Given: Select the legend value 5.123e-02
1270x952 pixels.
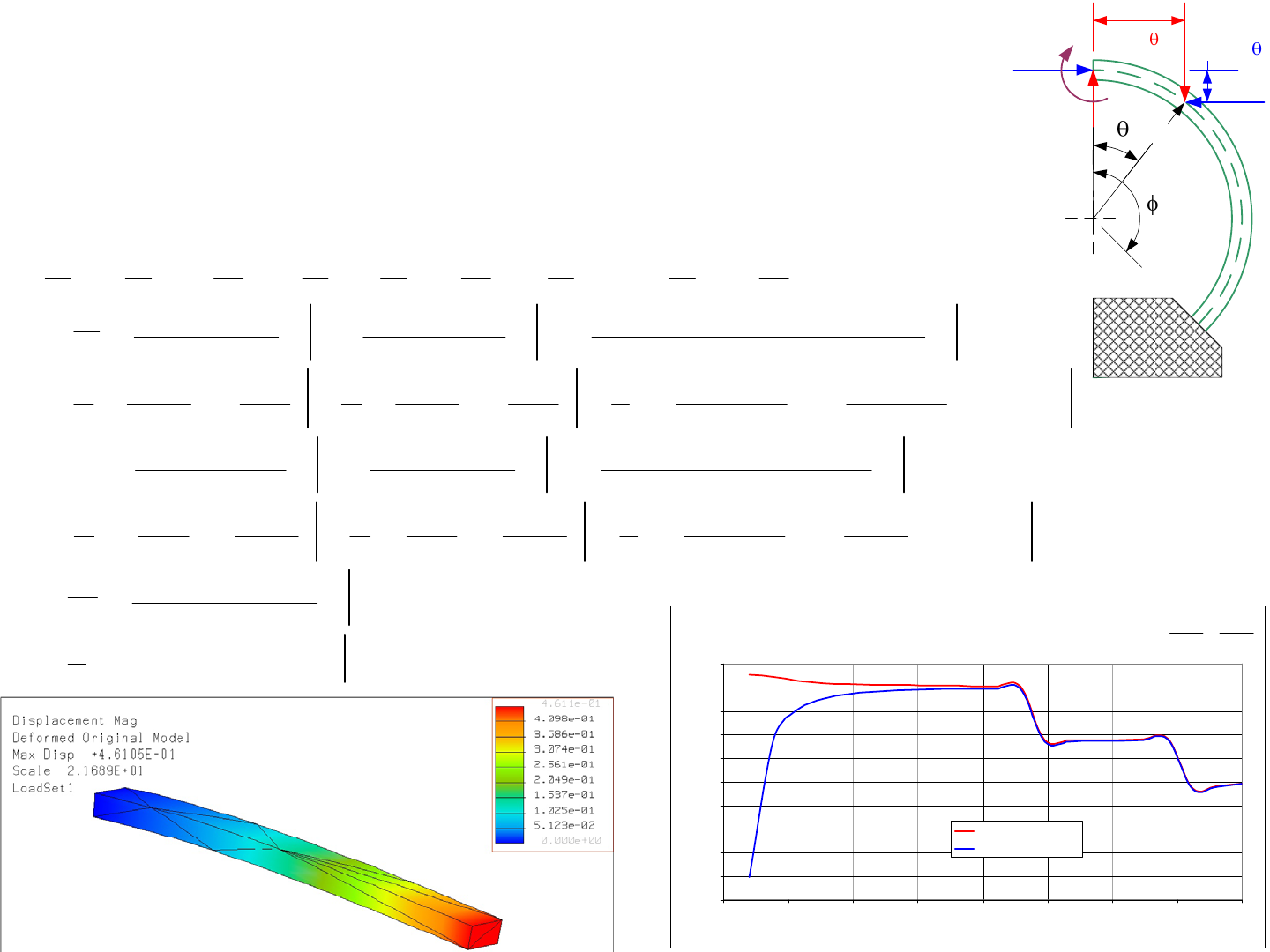Looking at the screenshot, I should point(564,825).
